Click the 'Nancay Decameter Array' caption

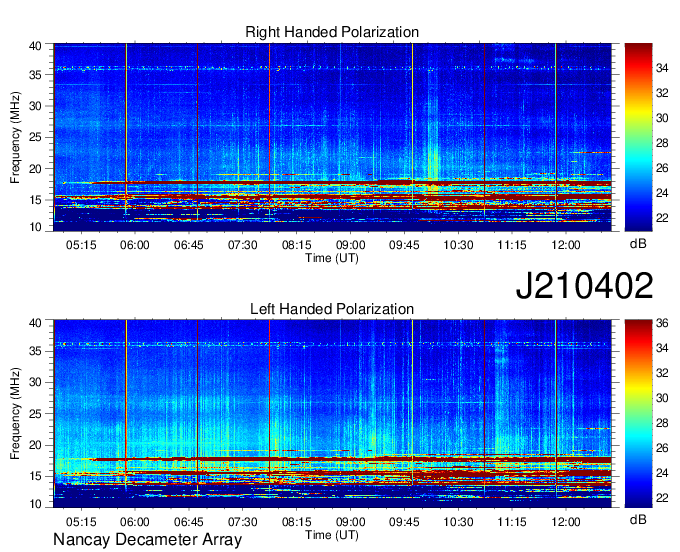coord(147,539)
